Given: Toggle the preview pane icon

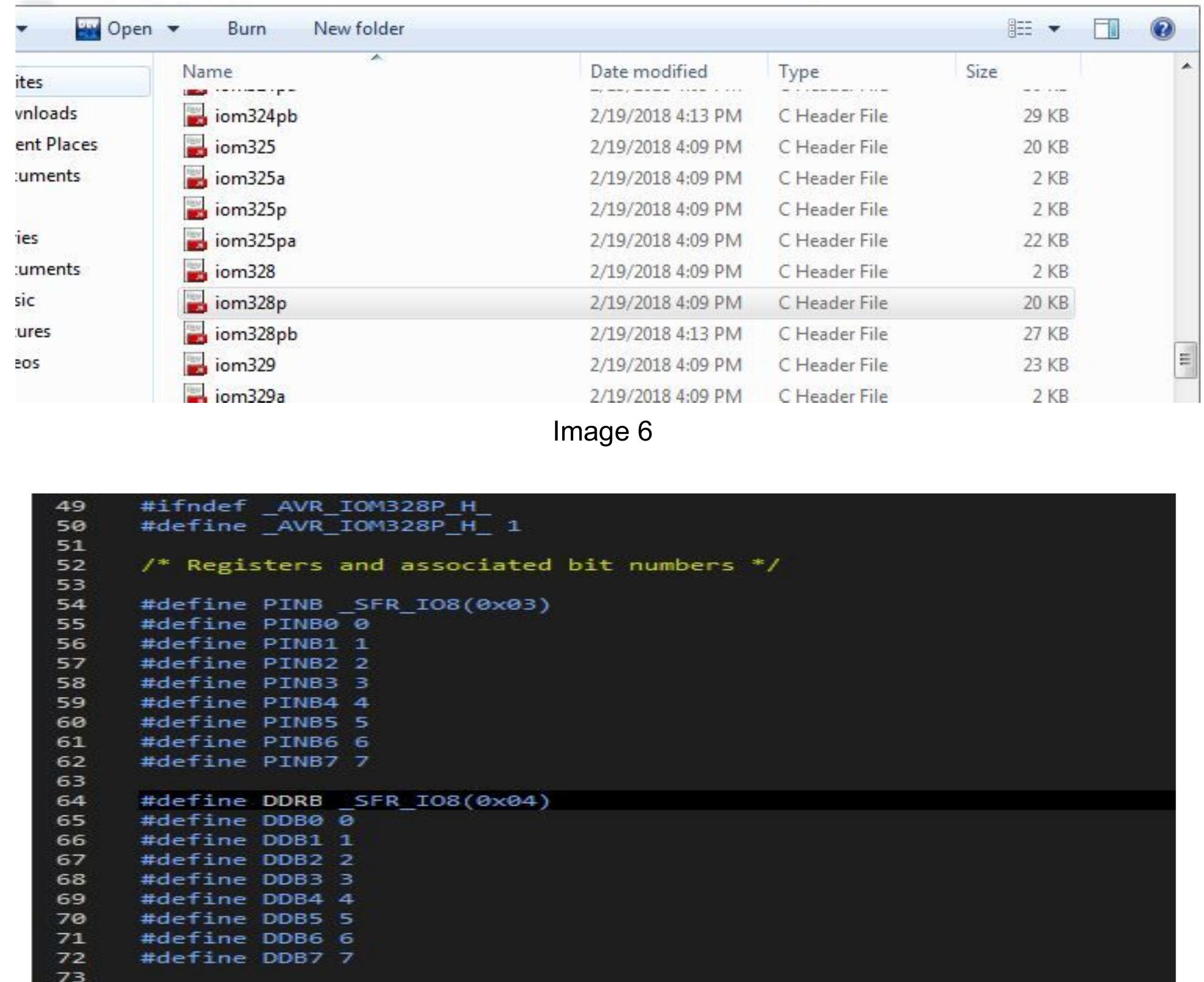Looking at the screenshot, I should [1106, 29].
